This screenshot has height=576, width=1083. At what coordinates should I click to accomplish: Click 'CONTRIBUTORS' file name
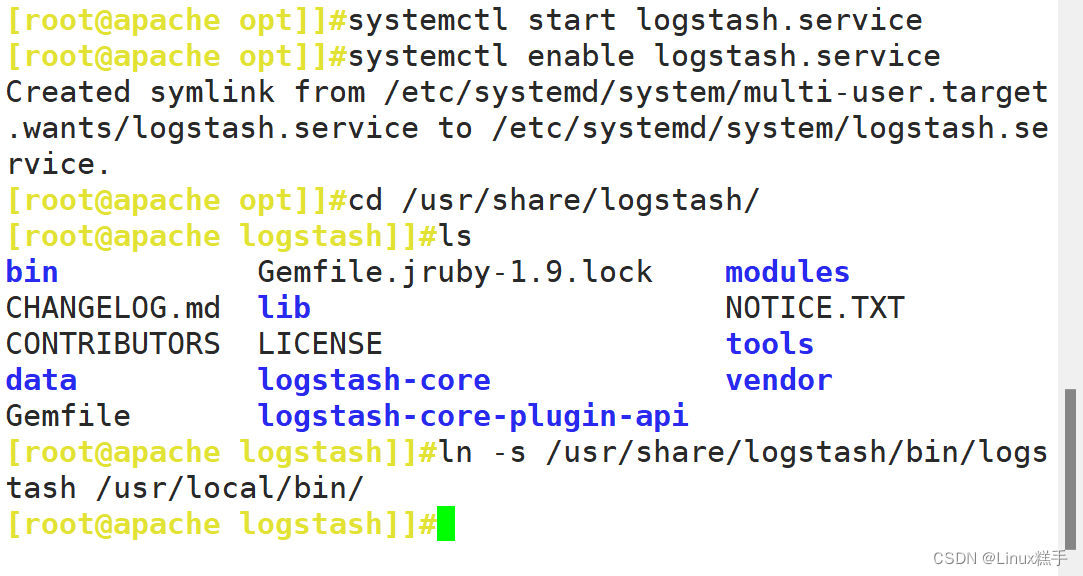[113, 344]
